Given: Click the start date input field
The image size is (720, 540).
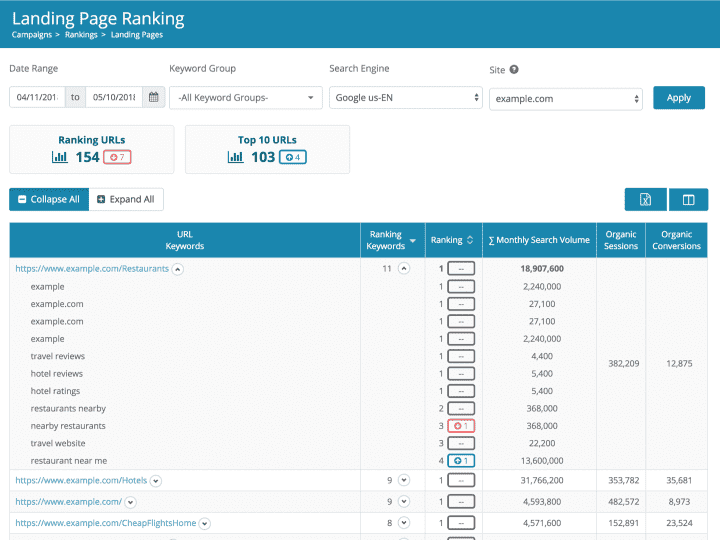Looking at the screenshot, I should [x=37, y=98].
